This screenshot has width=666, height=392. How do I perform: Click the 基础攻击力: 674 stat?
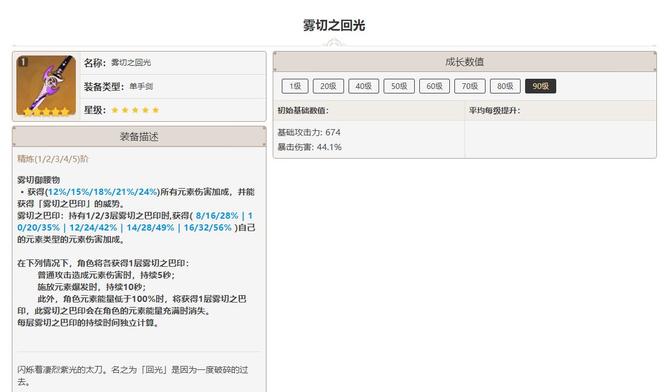point(309,133)
